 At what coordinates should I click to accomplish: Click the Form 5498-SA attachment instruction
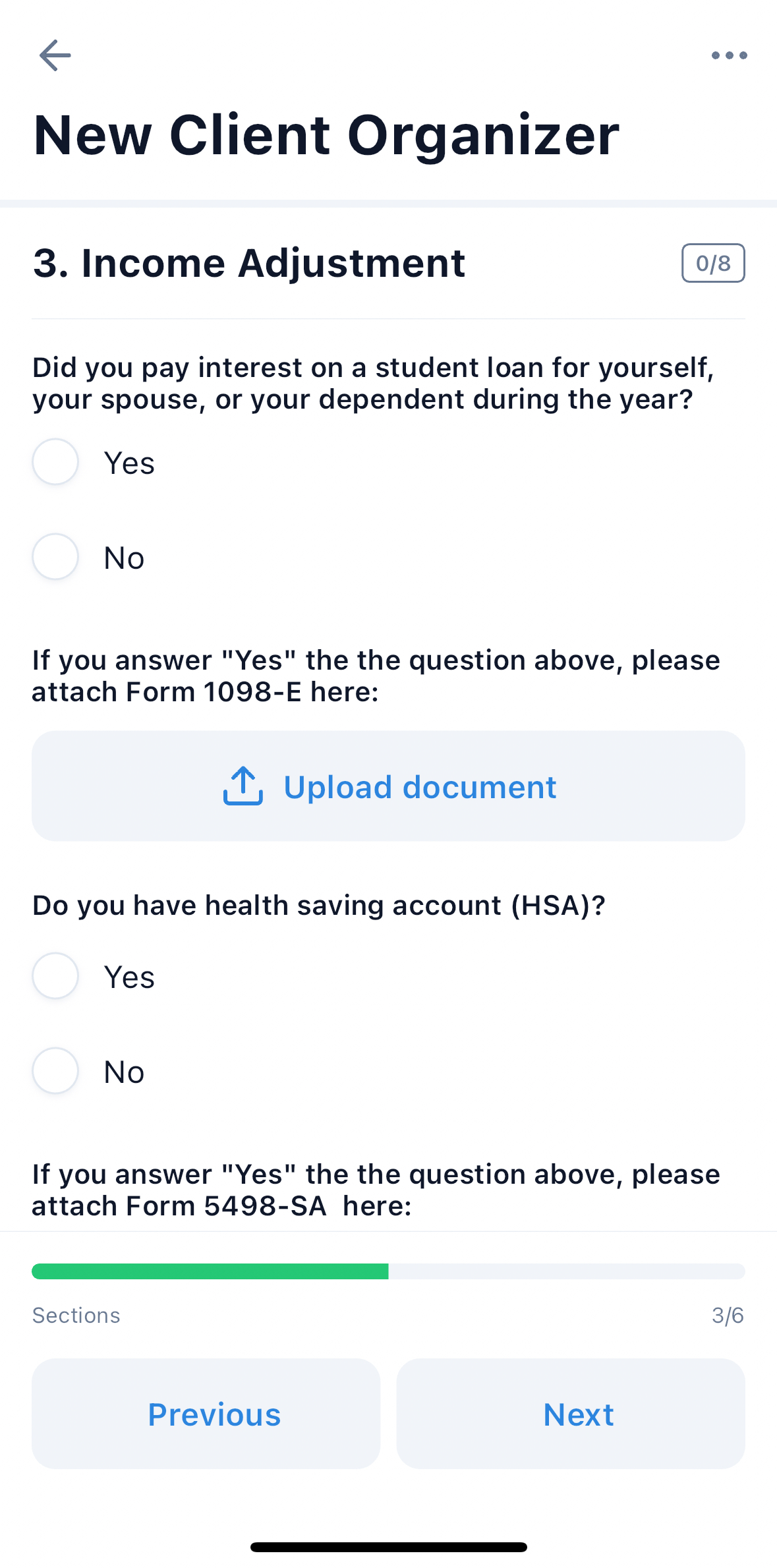[x=376, y=1190]
